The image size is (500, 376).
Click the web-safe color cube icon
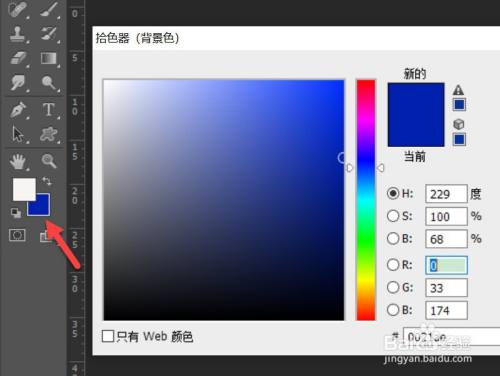tap(459, 124)
